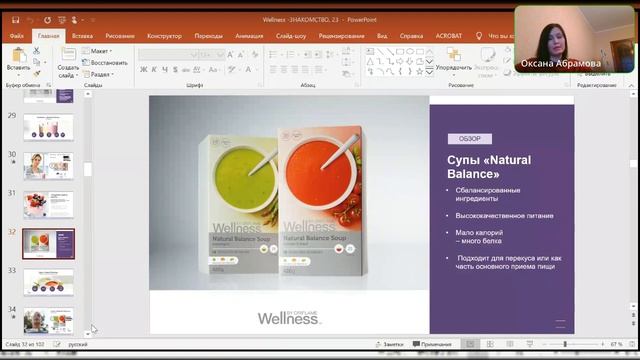The image size is (640, 360).
Task: Select the Format Painter brush icon
Action: [36, 74]
